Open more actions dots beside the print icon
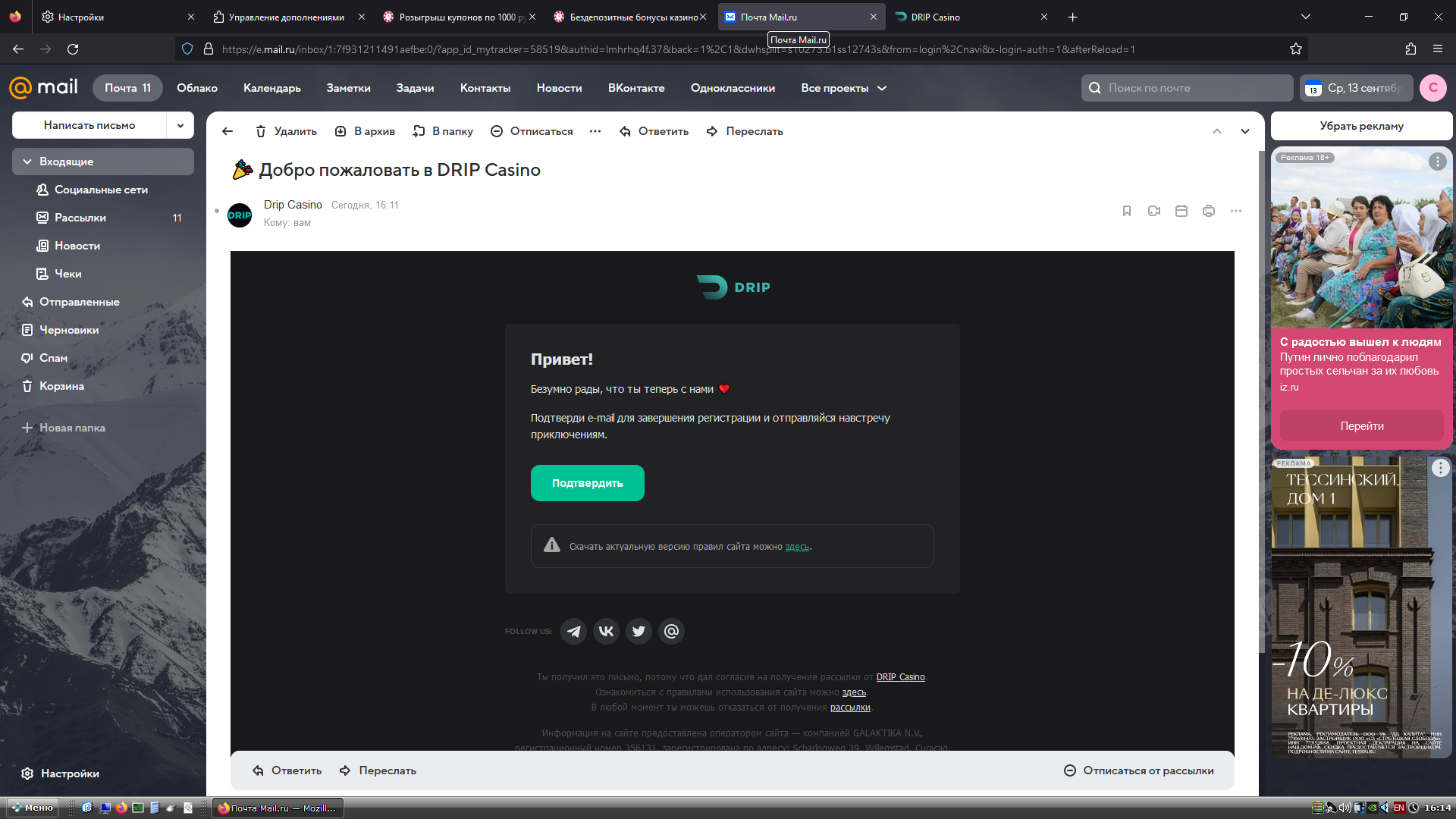The width and height of the screenshot is (1456, 819). click(1236, 211)
